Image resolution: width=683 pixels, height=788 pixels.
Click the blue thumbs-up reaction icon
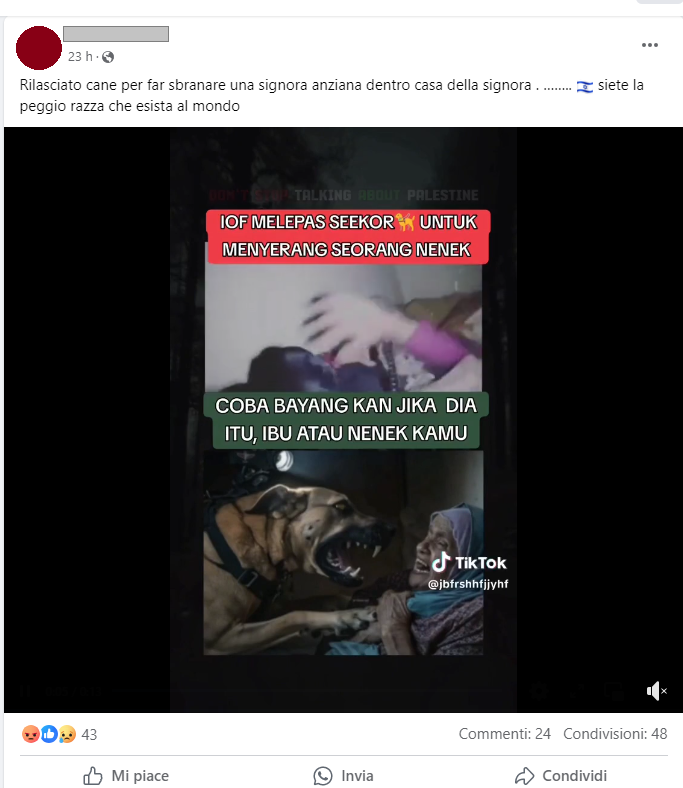tap(49, 734)
